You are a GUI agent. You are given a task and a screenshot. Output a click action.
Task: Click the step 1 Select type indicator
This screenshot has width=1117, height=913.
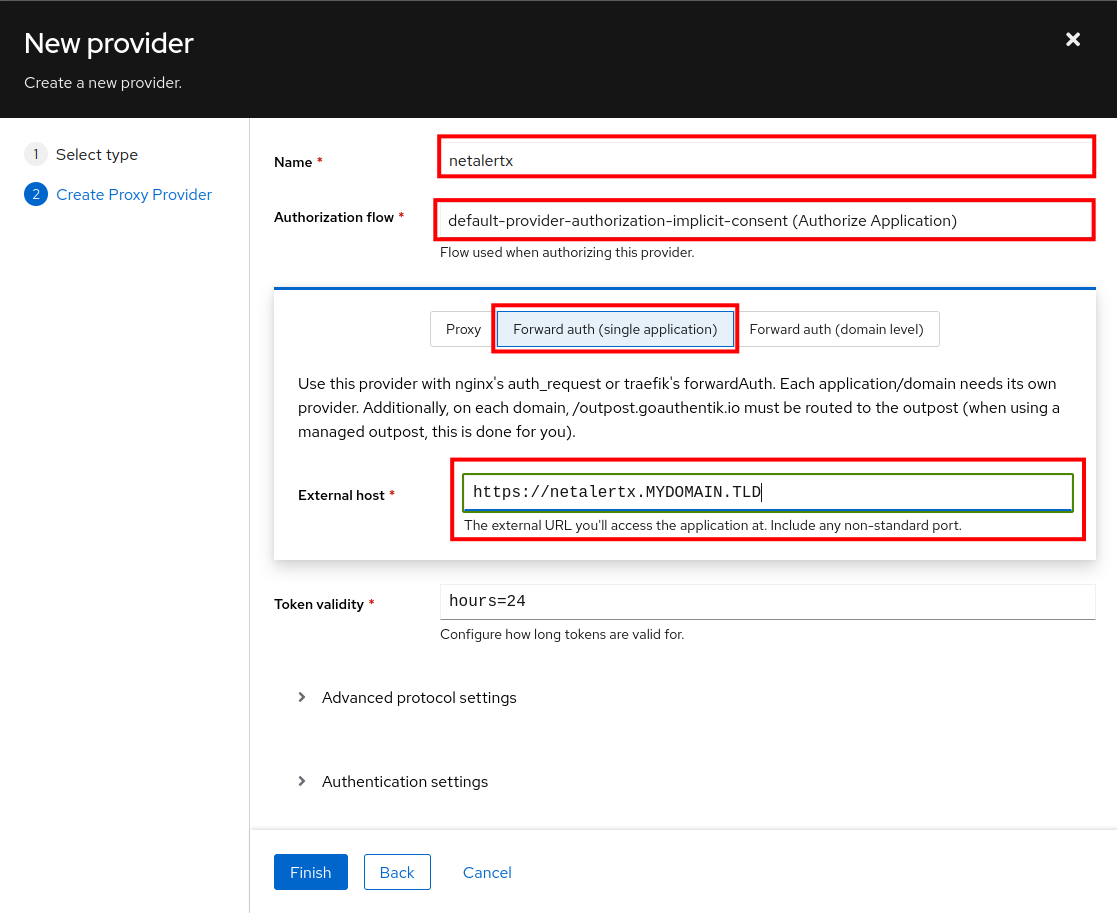(x=35, y=154)
